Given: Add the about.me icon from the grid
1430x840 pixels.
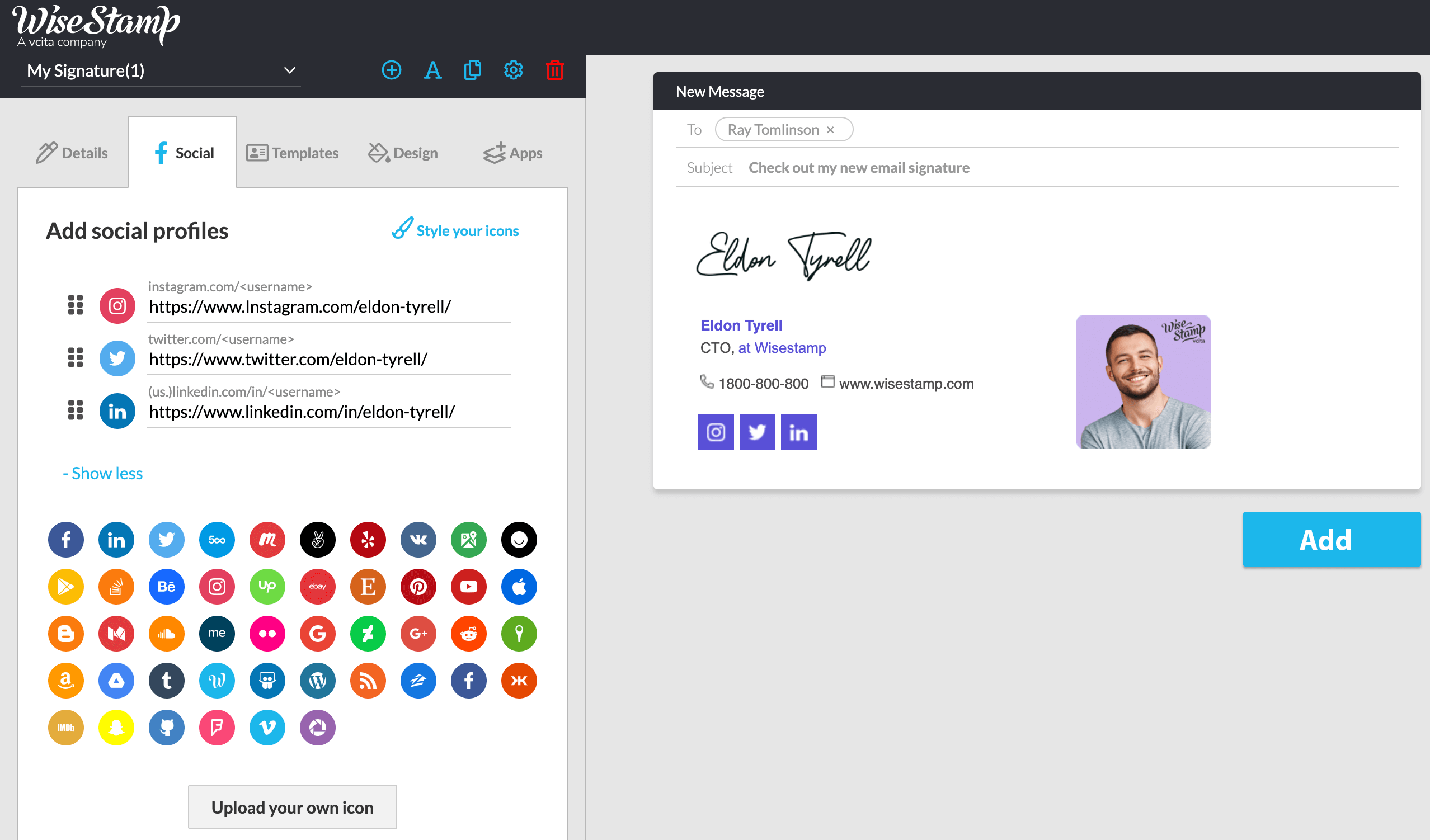Looking at the screenshot, I should tap(217, 634).
